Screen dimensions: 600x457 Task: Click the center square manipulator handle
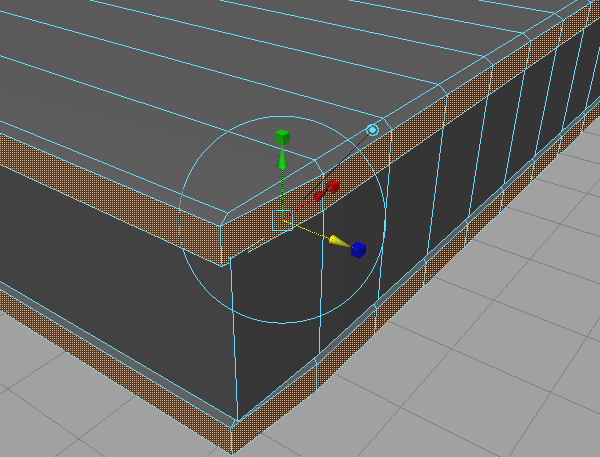coord(282,220)
